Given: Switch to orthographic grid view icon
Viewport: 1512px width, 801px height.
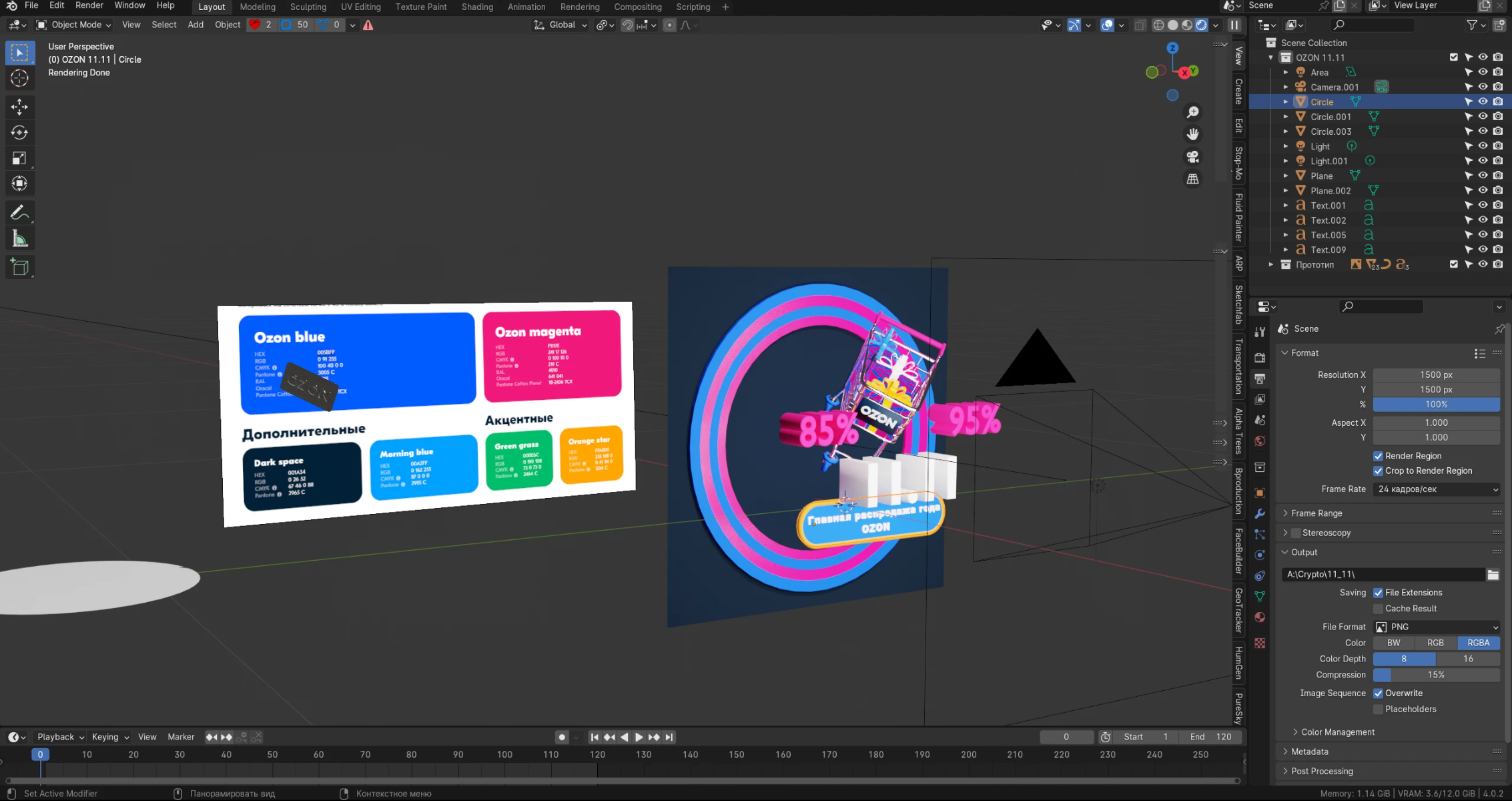Looking at the screenshot, I should pos(1192,179).
